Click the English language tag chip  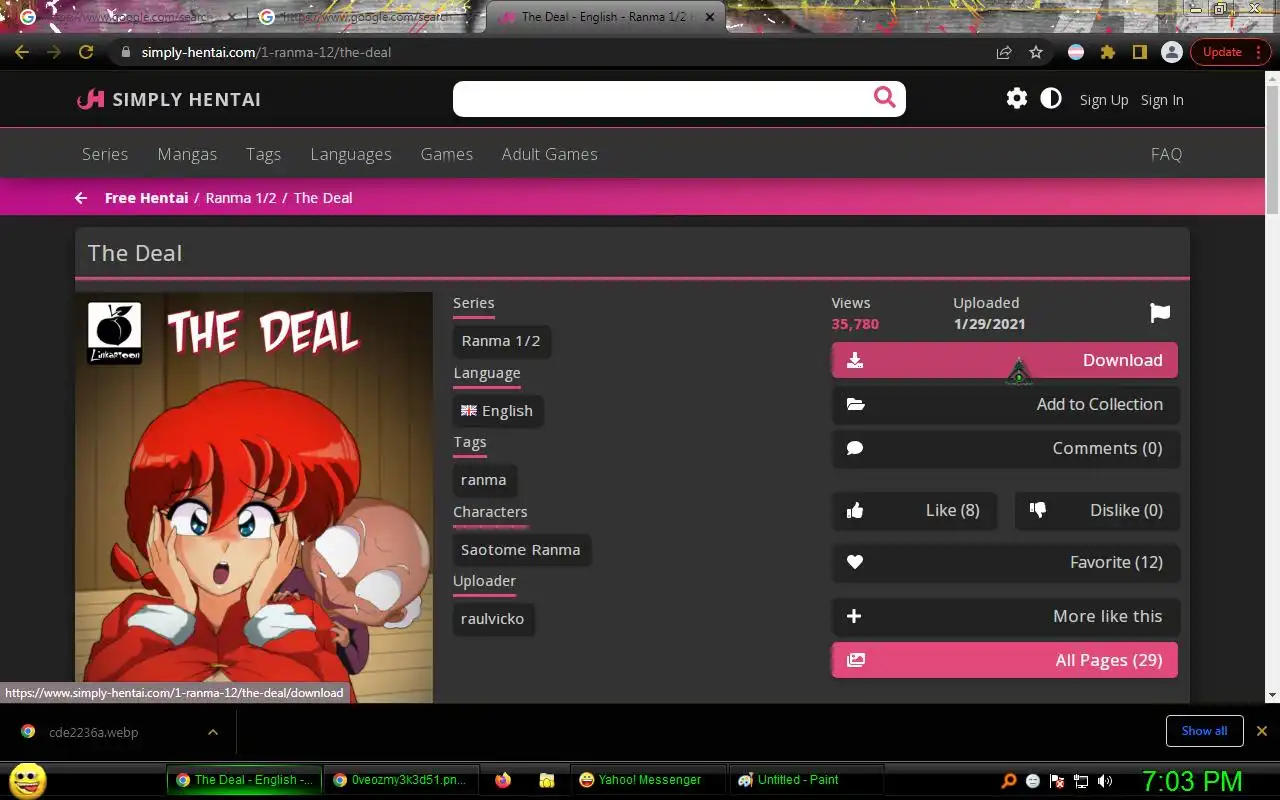pos(497,411)
